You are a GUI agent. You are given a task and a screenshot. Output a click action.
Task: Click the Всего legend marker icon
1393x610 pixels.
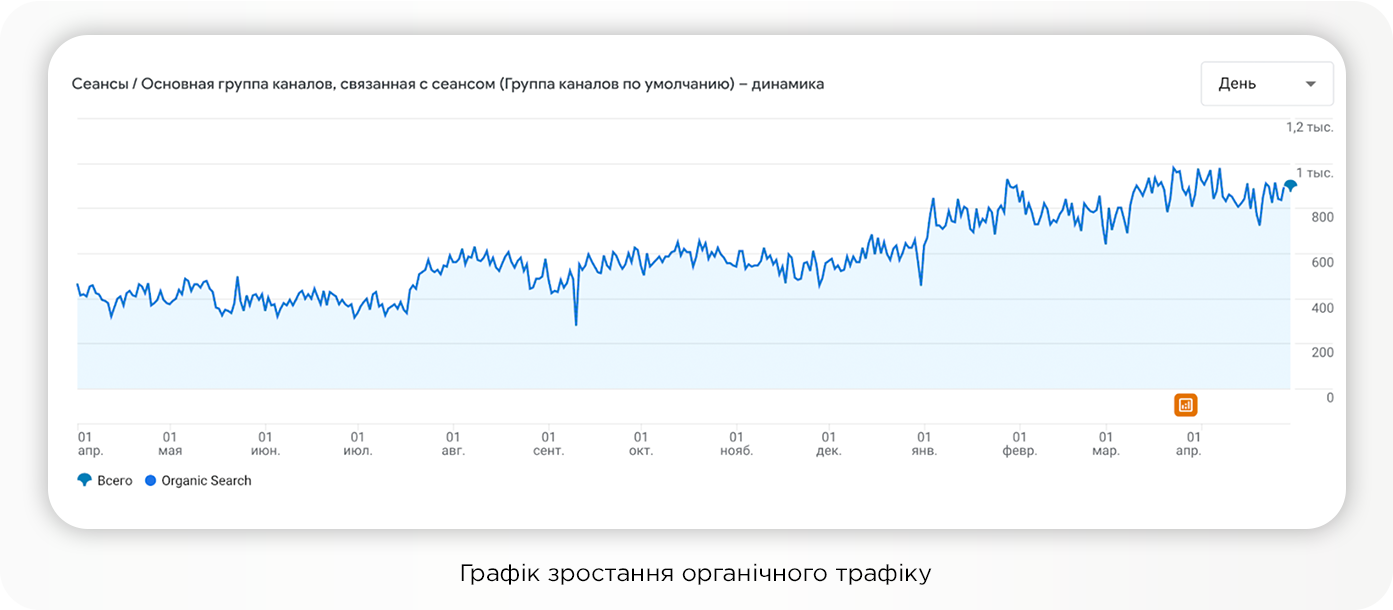tap(84, 480)
